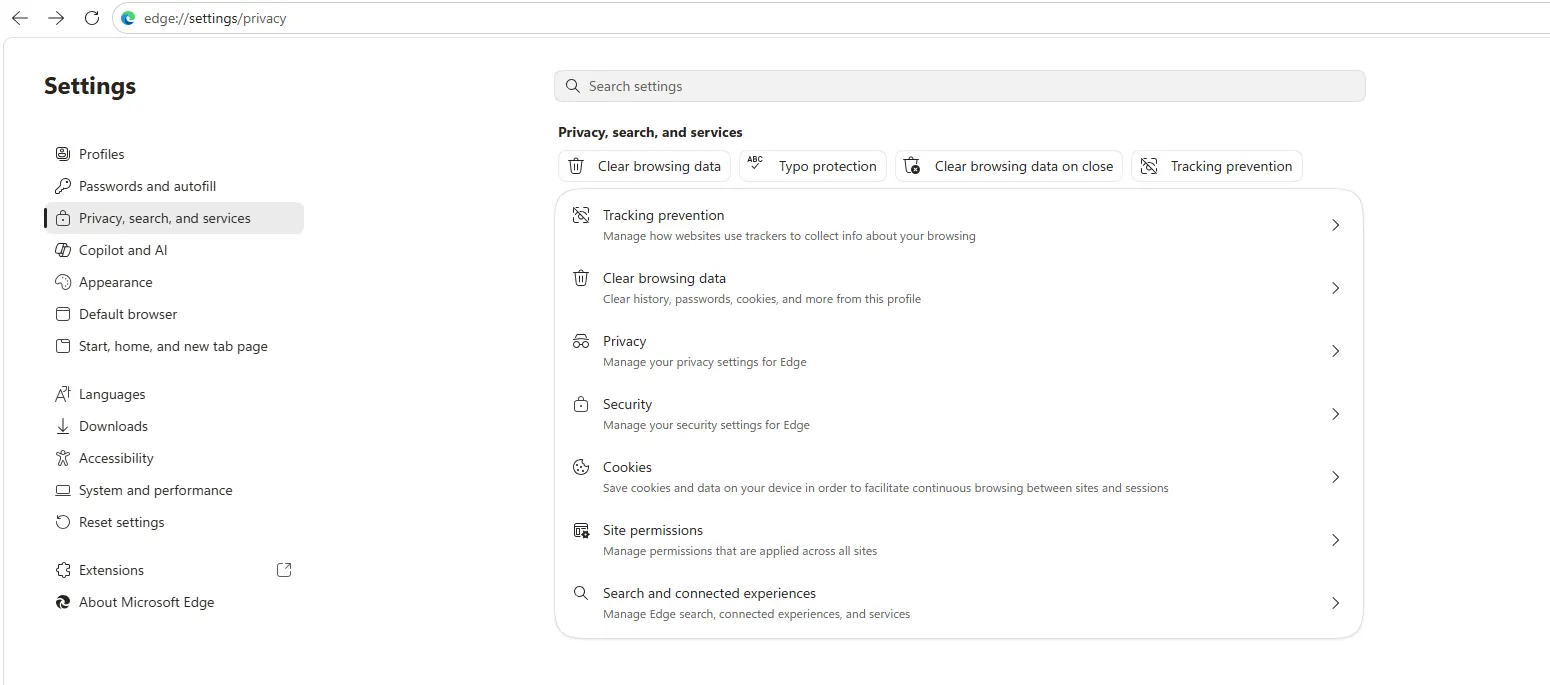The width and height of the screenshot is (1550, 685).
Task: Open Start, home, and new tab page
Action: pyautogui.click(x=175, y=346)
